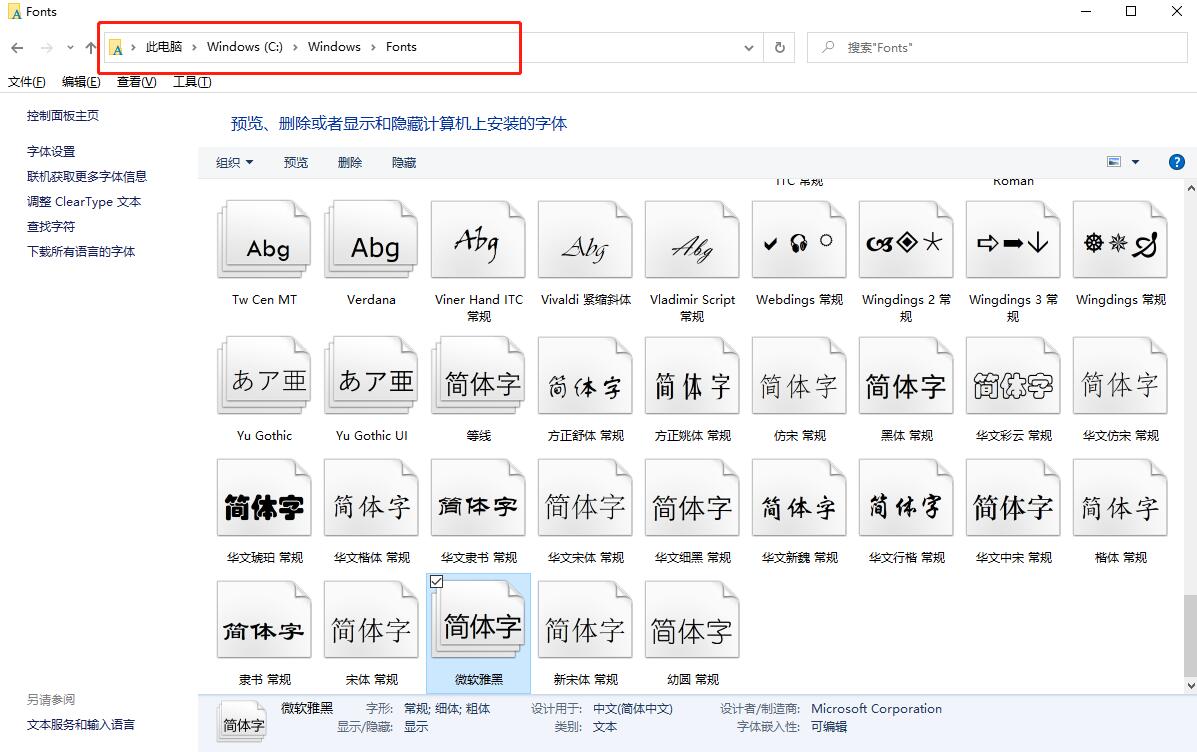The height and width of the screenshot is (752, 1197).
Task: Click the refresh icon in the address bar
Action: tap(779, 47)
